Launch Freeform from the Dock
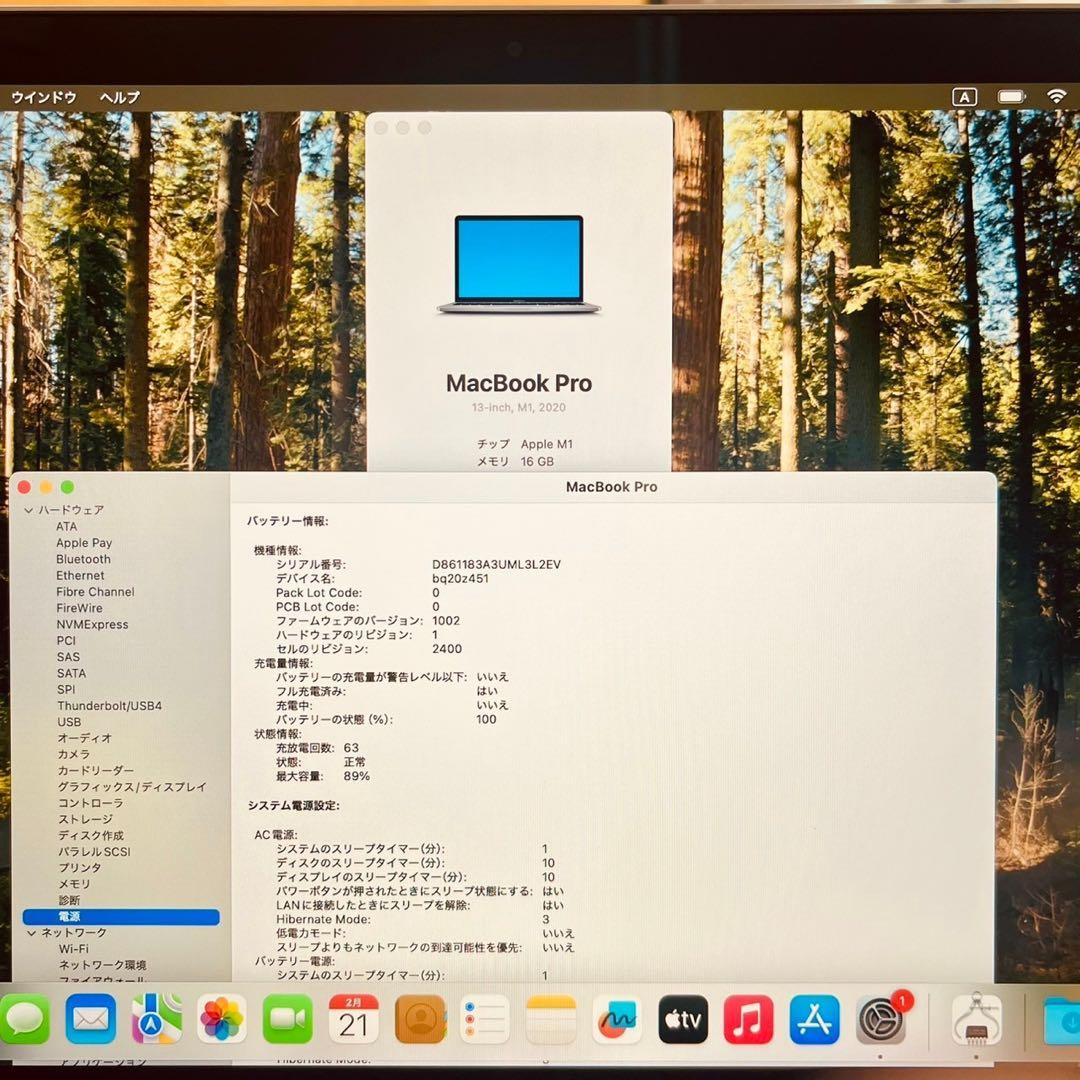 (x=617, y=1020)
